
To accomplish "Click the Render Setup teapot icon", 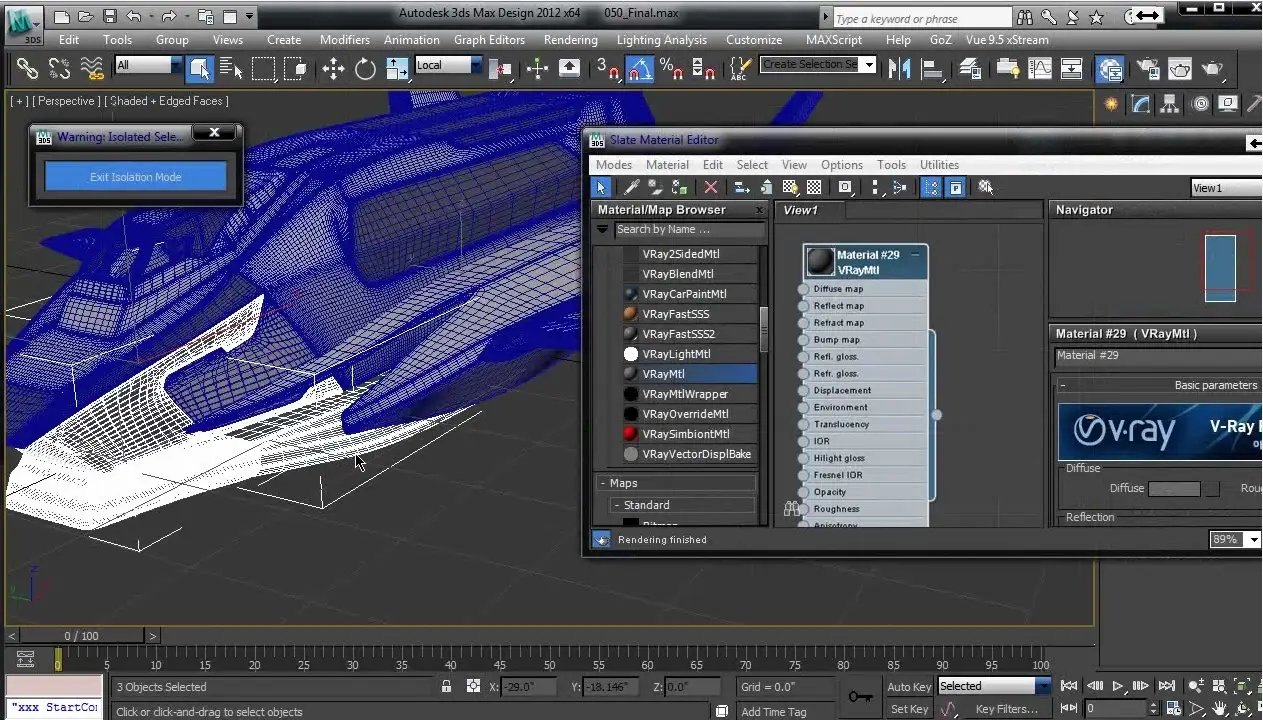I will click(1149, 68).
